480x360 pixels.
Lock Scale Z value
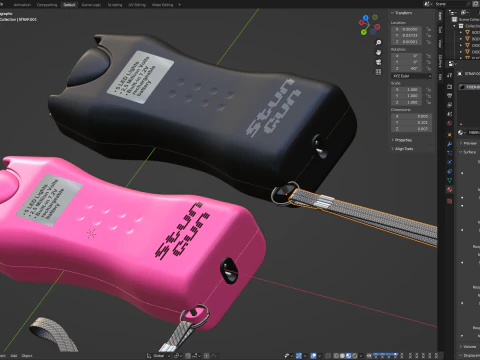[x=429, y=102]
